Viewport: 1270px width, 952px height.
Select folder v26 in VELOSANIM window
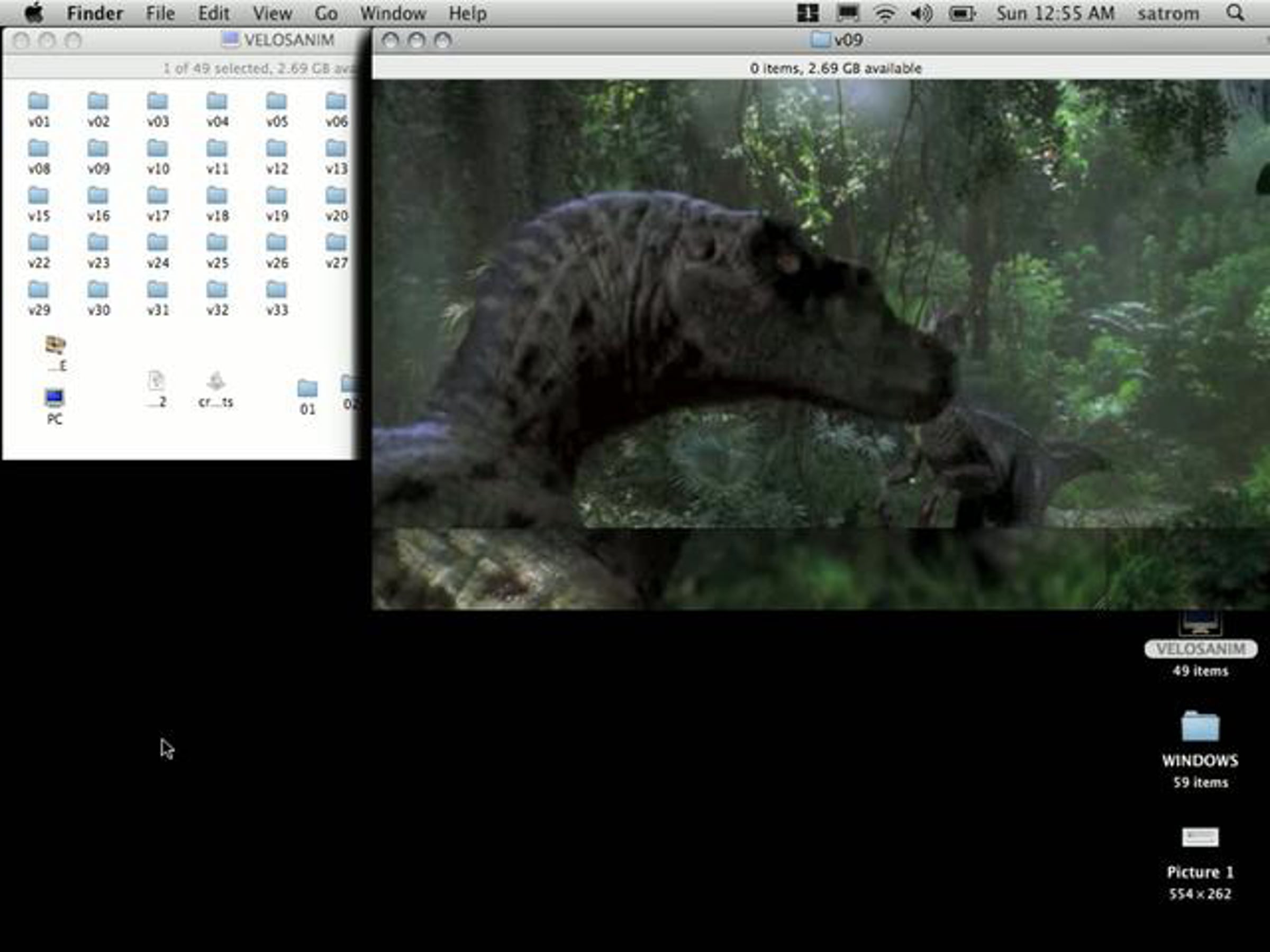click(x=277, y=250)
